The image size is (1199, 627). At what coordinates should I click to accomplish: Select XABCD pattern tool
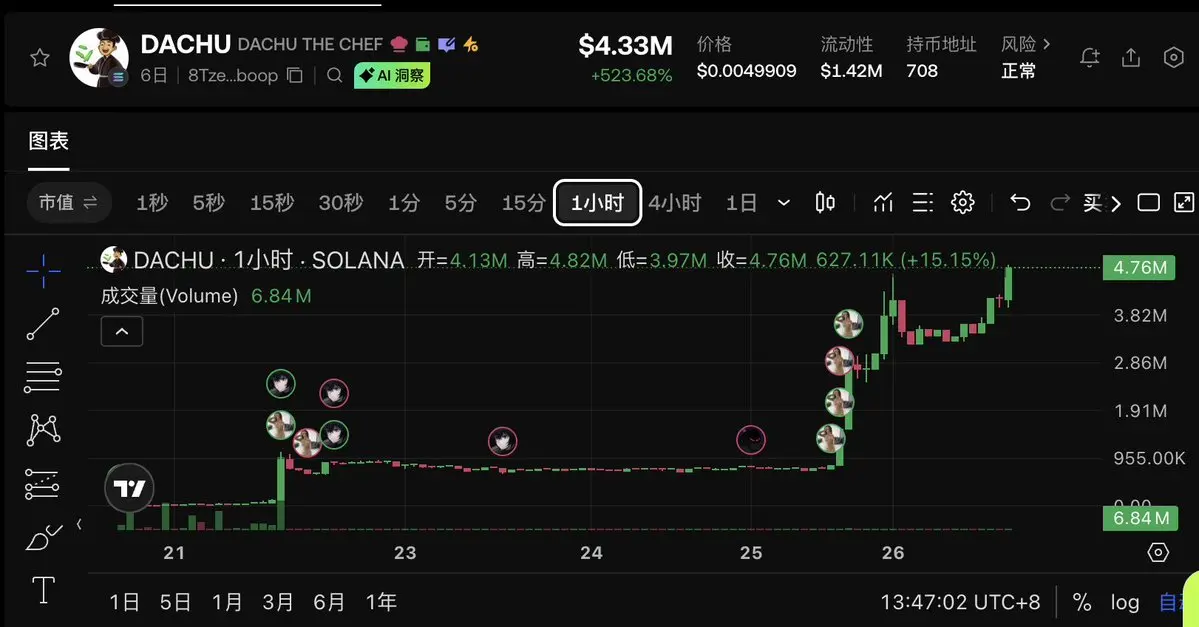pyautogui.click(x=44, y=430)
